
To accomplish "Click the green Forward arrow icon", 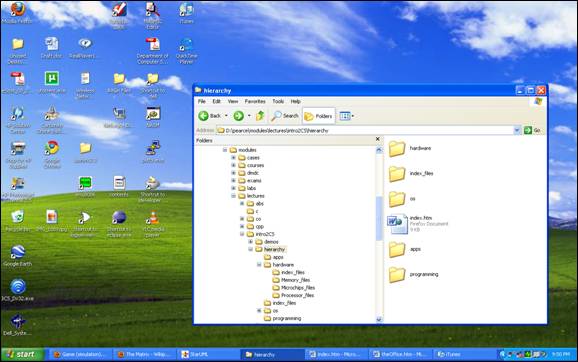I will click(238, 116).
